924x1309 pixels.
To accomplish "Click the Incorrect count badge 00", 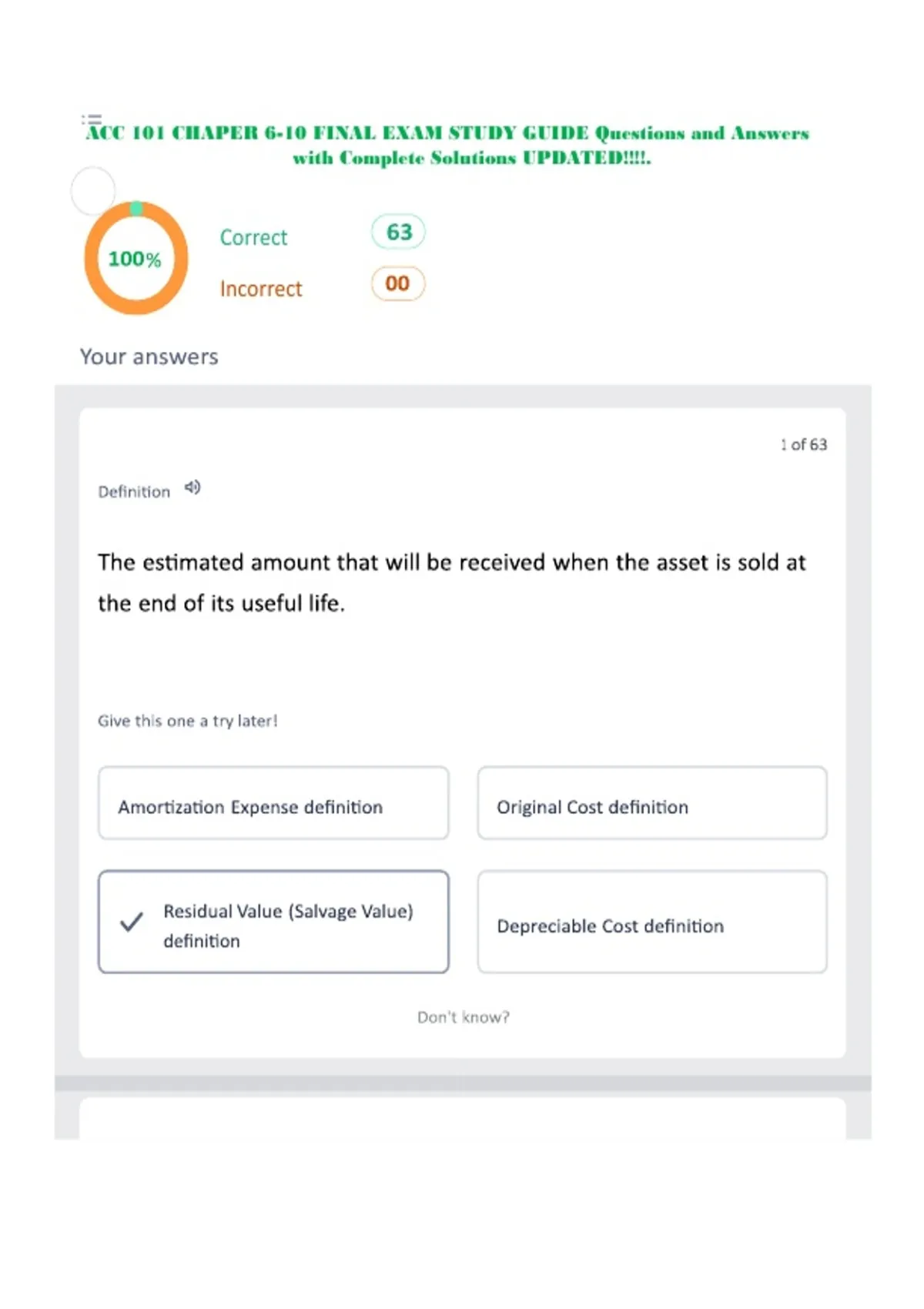I will [x=398, y=283].
